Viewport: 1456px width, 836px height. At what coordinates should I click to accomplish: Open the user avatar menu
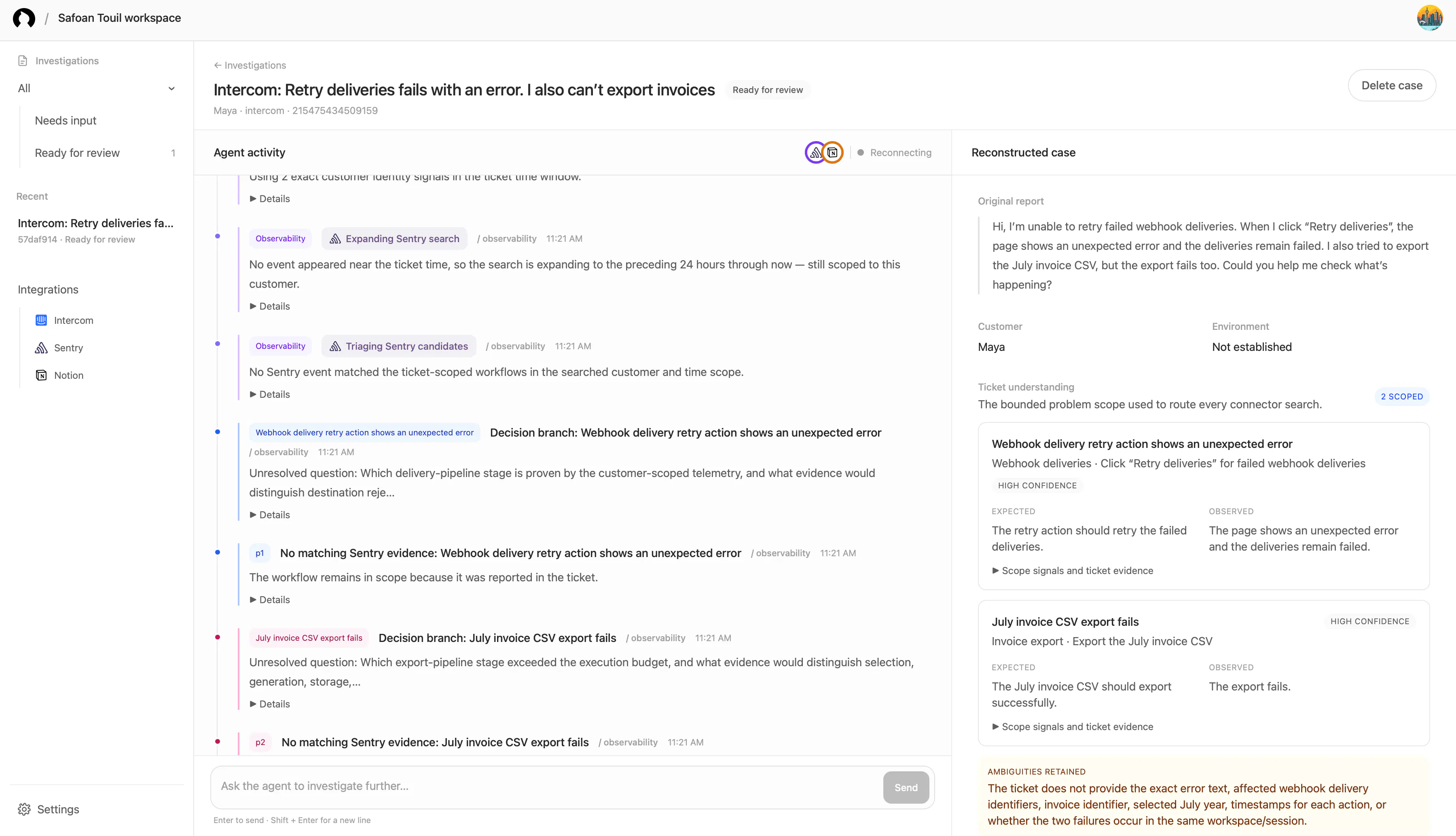(x=1430, y=18)
